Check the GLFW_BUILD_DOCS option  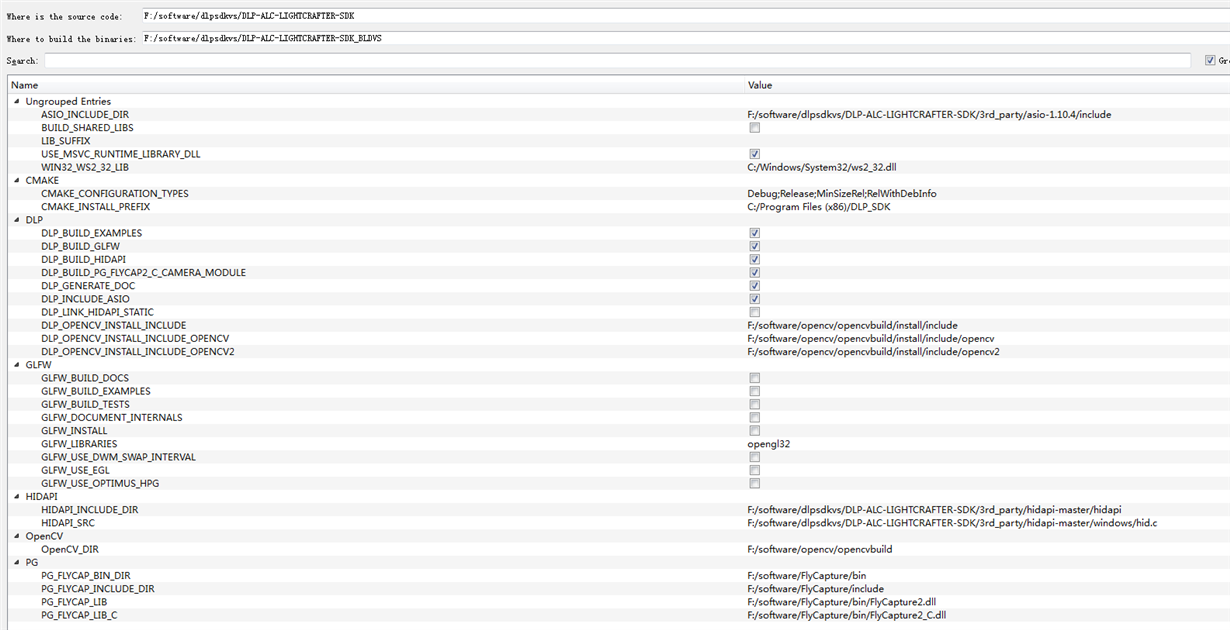pyautogui.click(x=754, y=378)
